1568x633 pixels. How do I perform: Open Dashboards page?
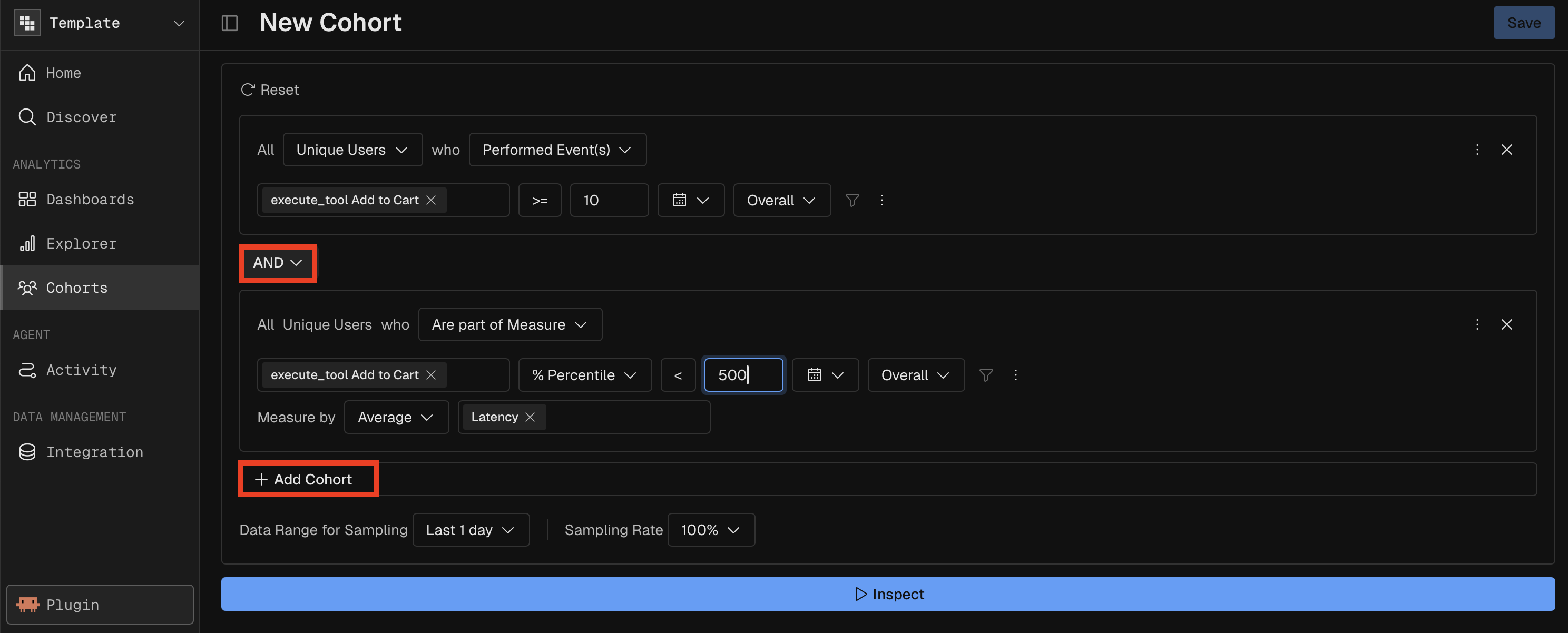[100, 199]
